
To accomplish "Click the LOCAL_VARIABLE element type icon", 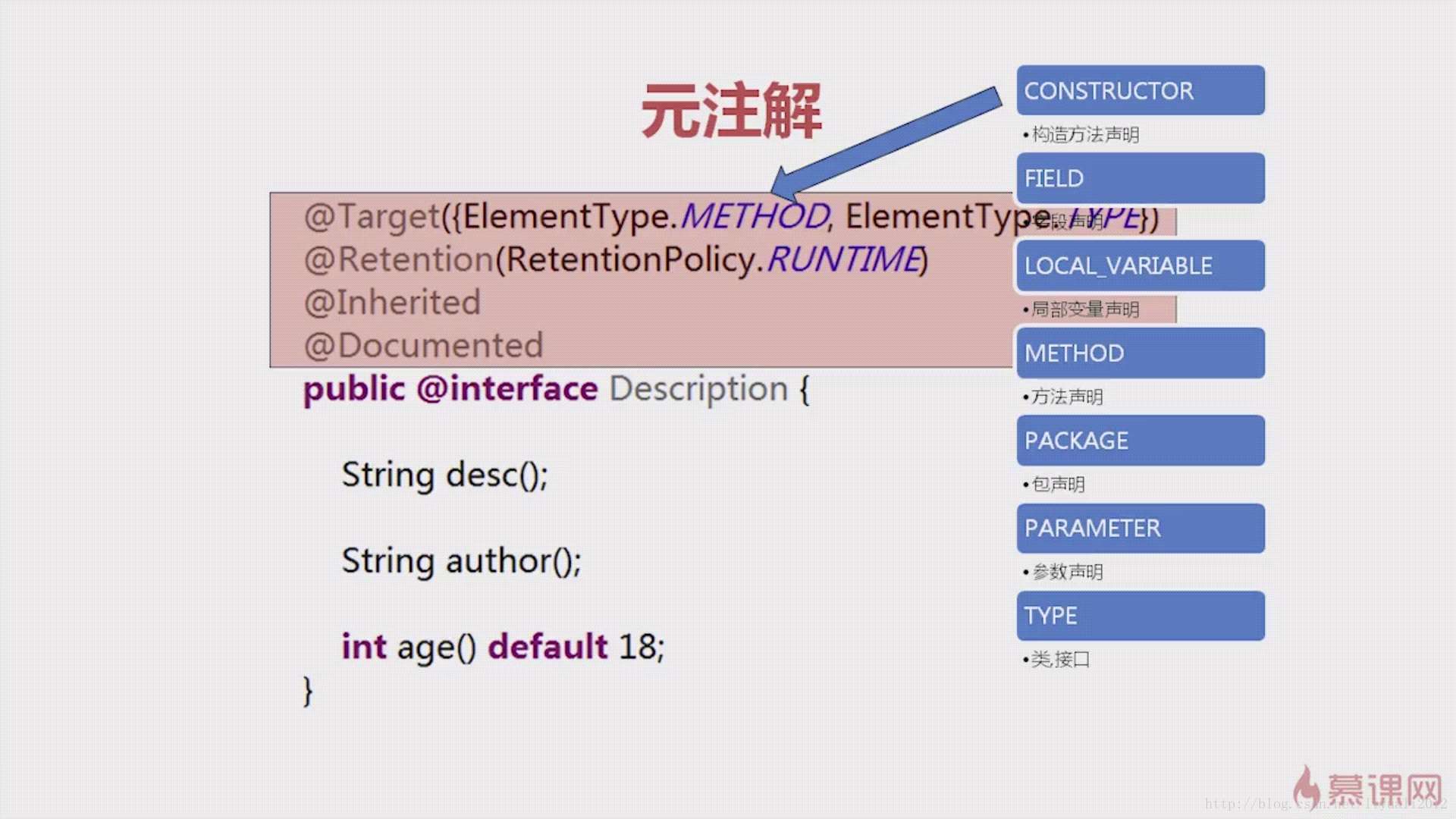I will click(x=1140, y=266).
